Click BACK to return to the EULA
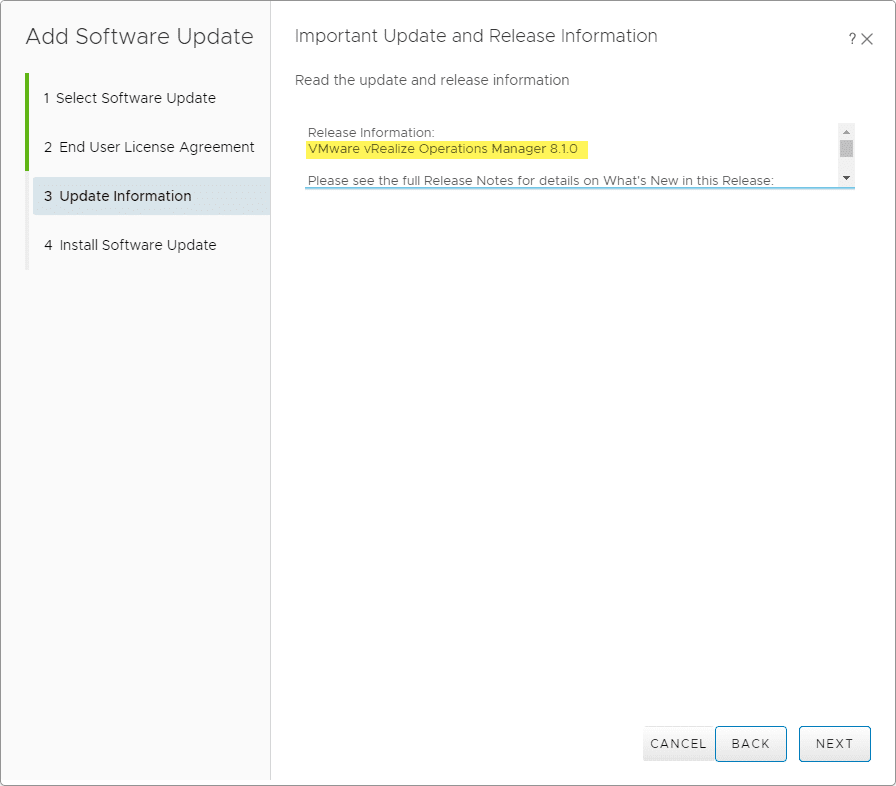896x786 pixels. click(751, 744)
